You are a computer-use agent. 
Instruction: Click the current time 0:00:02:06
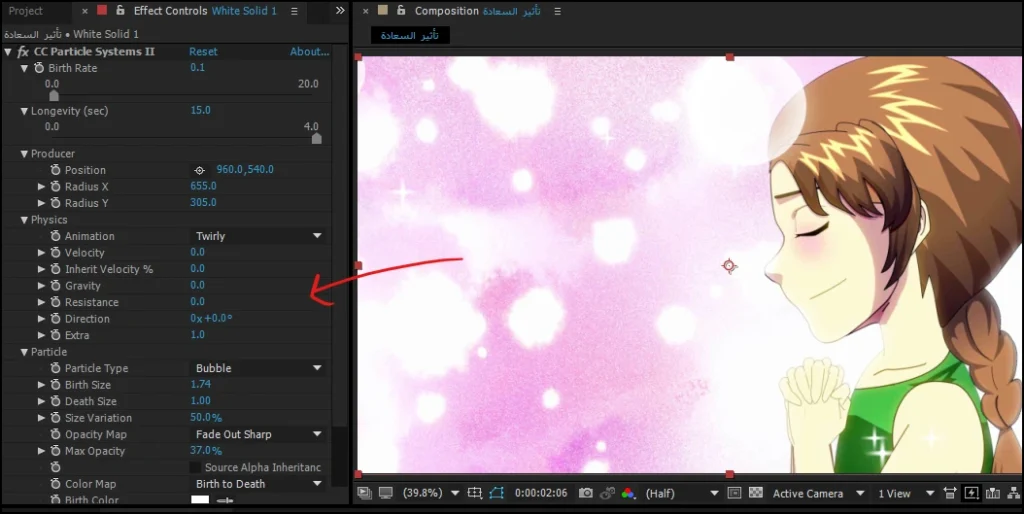[x=541, y=493]
